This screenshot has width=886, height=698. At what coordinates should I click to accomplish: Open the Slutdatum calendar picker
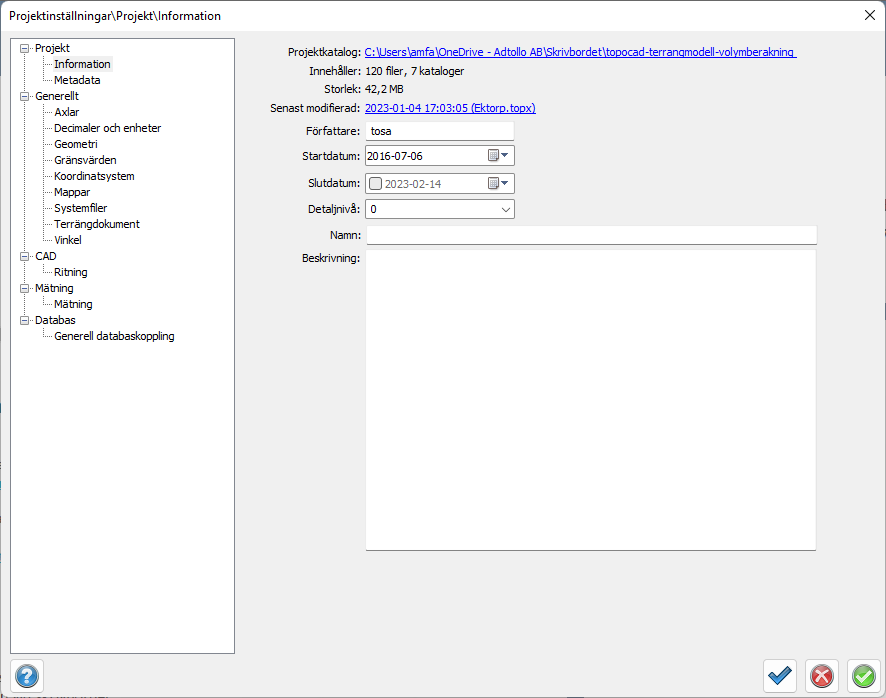click(499, 183)
